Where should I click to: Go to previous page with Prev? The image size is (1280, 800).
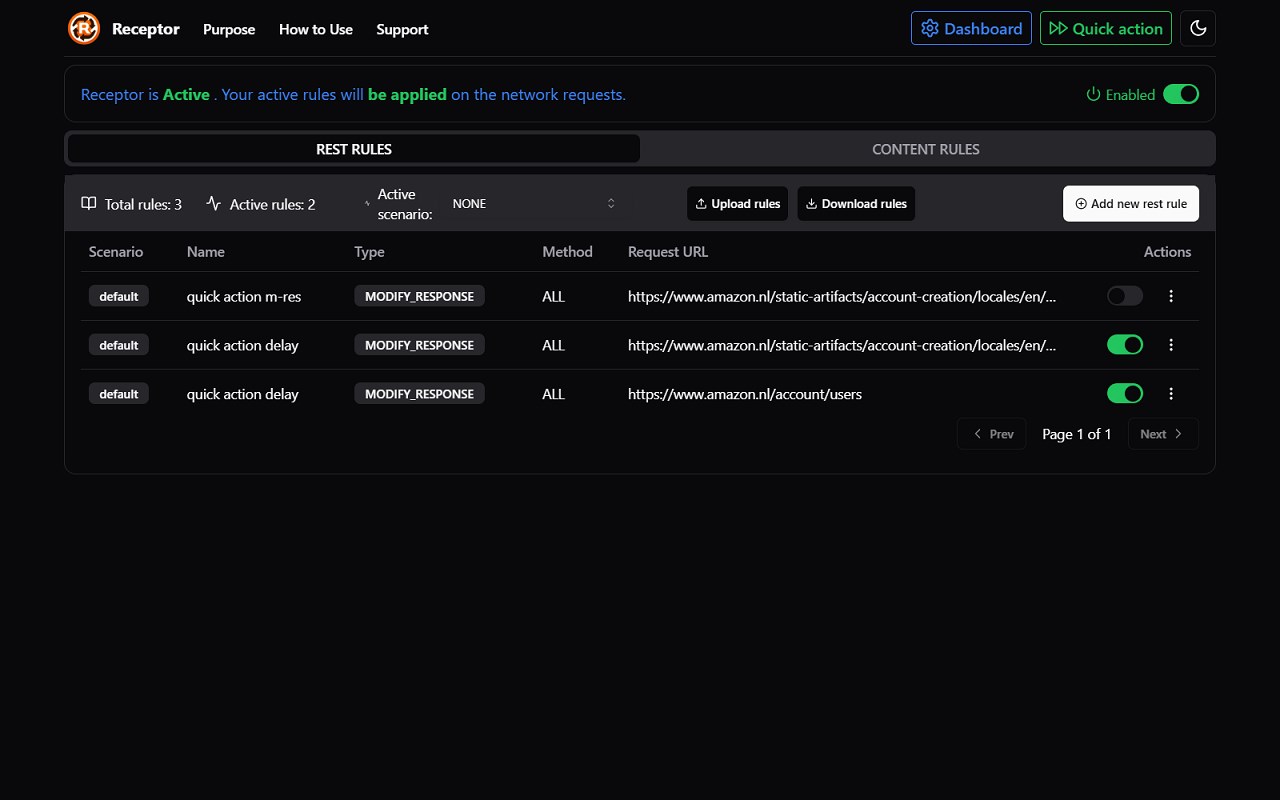coord(992,434)
